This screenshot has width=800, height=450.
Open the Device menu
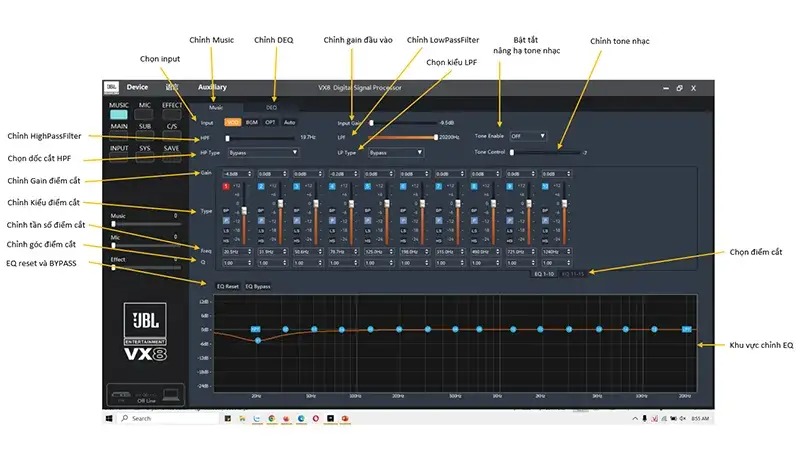tap(137, 87)
